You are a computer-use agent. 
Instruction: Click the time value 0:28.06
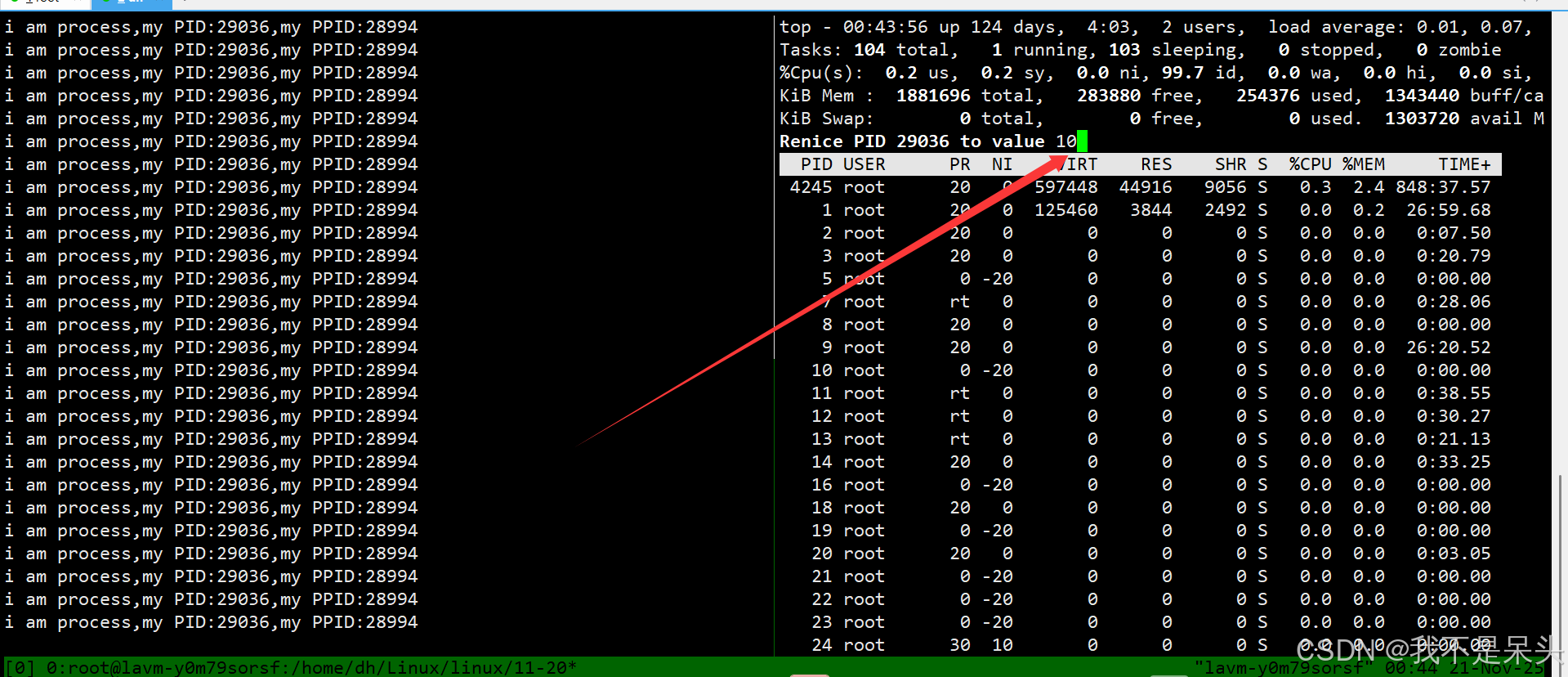tap(1454, 302)
